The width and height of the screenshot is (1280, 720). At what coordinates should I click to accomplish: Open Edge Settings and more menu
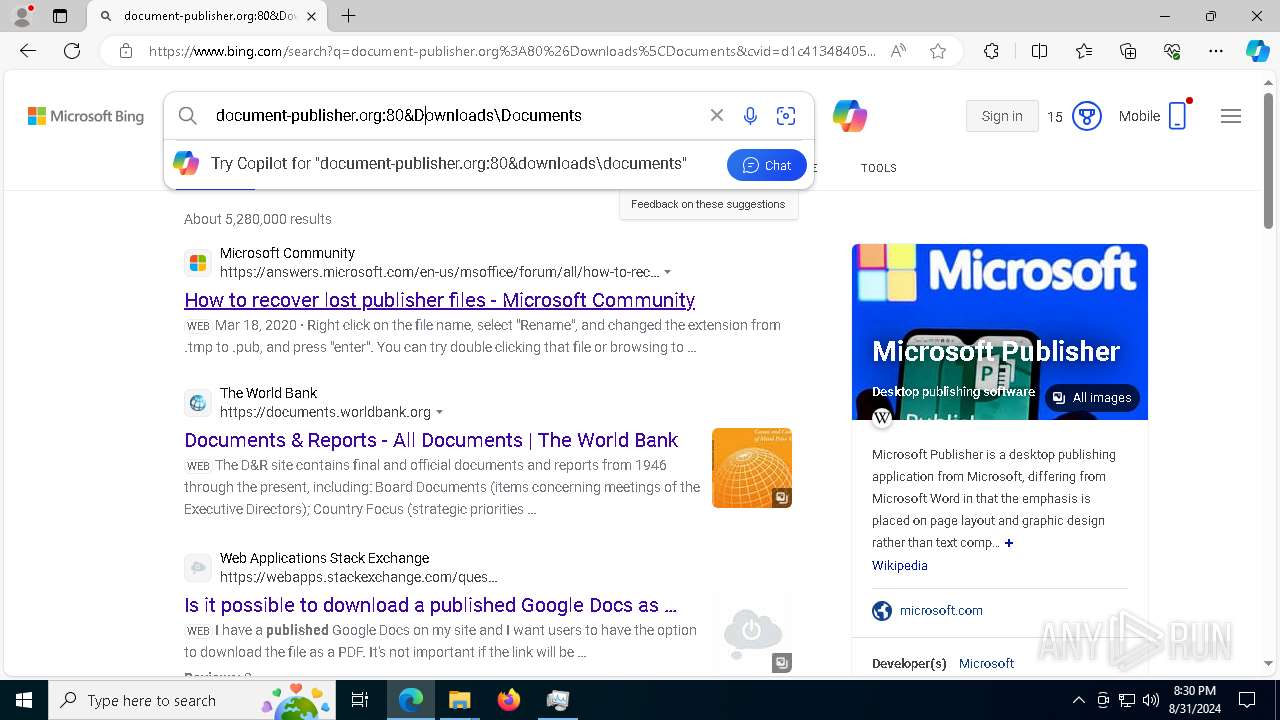pos(1216,51)
